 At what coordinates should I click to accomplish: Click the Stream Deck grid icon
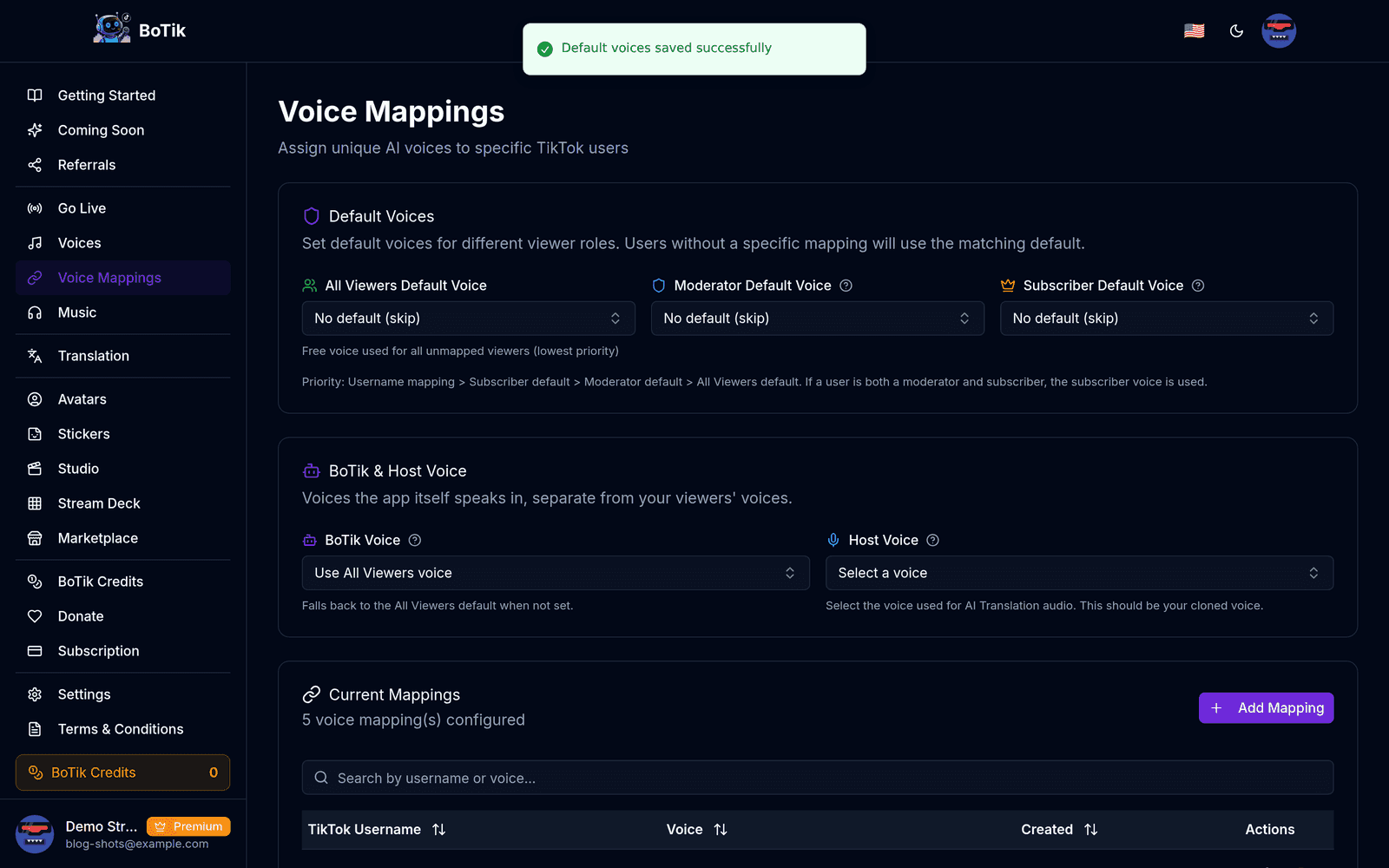[35, 503]
